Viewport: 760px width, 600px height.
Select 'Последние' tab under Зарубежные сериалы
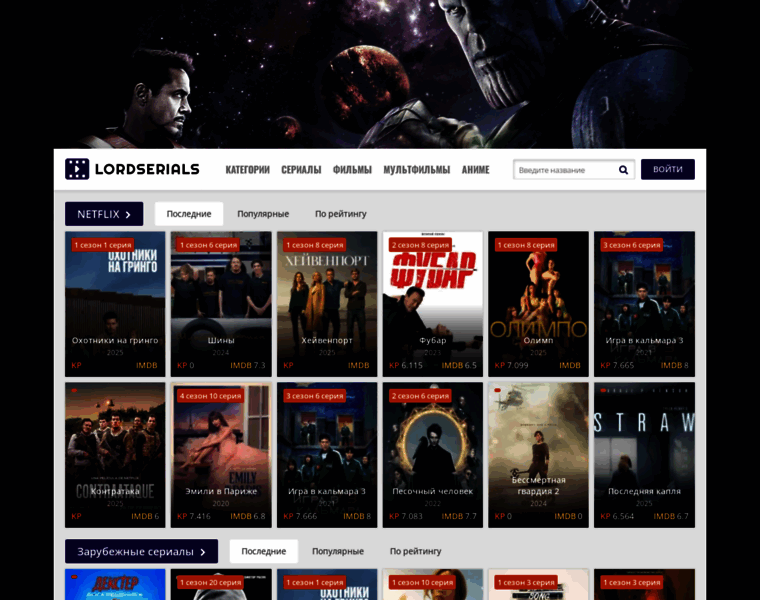click(264, 551)
